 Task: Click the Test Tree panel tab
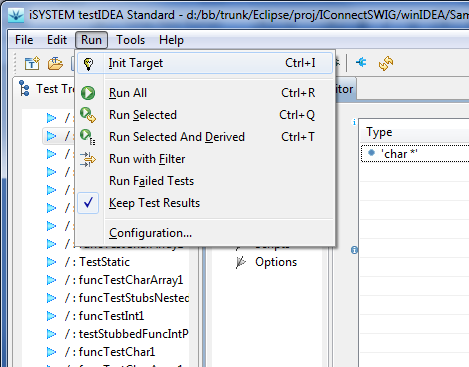[47, 89]
